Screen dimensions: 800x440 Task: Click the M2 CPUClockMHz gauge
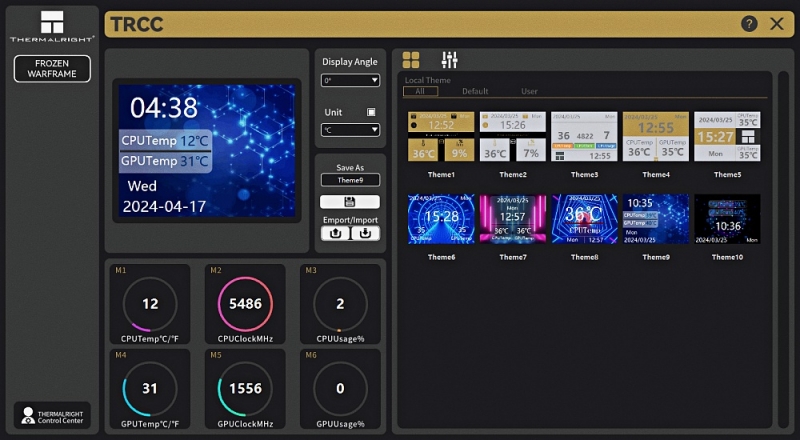click(245, 304)
